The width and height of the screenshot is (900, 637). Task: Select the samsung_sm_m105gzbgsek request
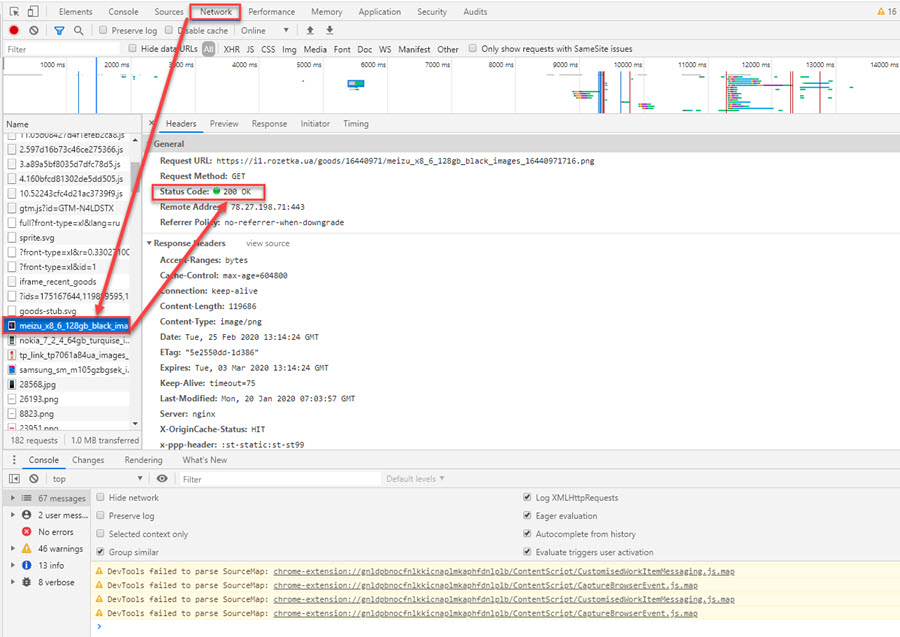click(x=68, y=370)
